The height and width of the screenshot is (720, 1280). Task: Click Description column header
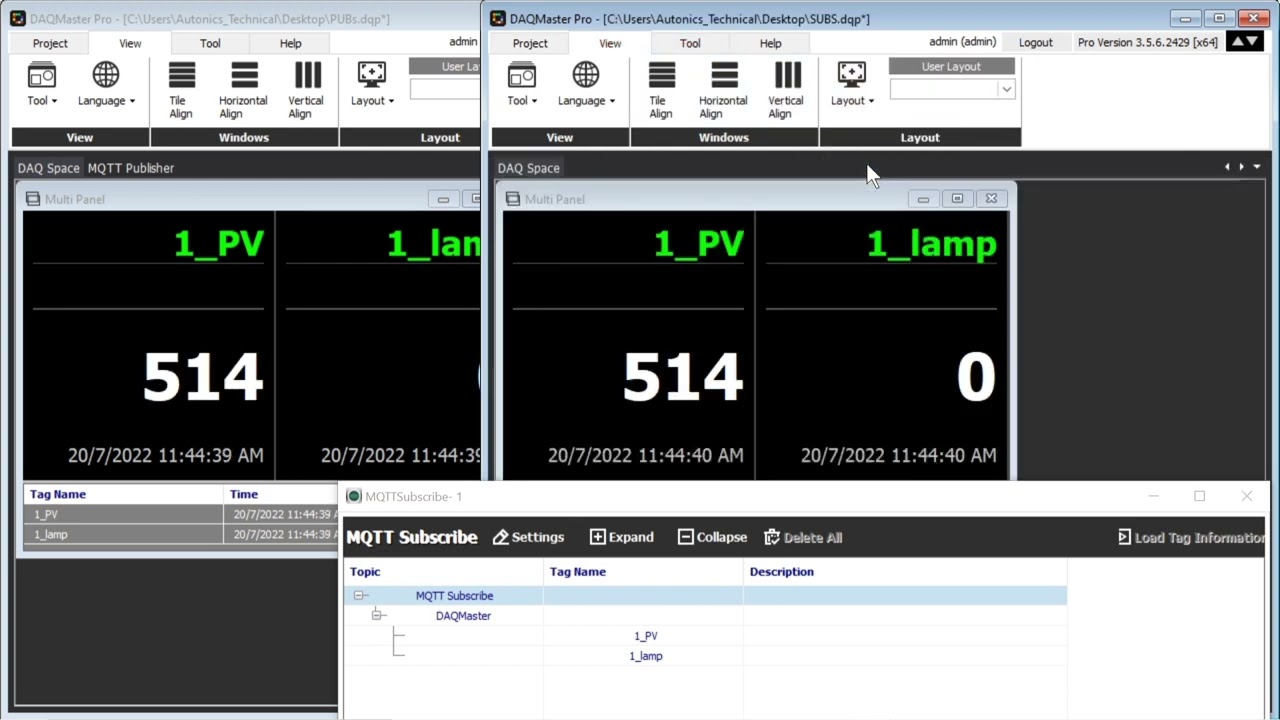(x=905, y=572)
